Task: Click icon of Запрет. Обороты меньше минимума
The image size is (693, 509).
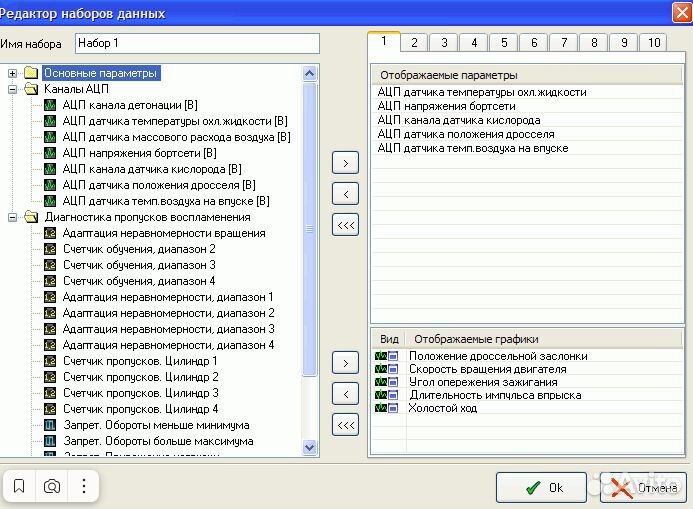Action: (x=50, y=425)
